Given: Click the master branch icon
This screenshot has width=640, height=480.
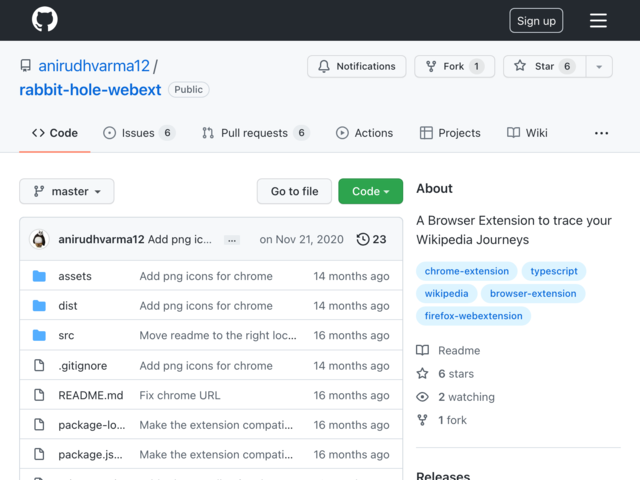Looking at the screenshot, I should click(39, 191).
